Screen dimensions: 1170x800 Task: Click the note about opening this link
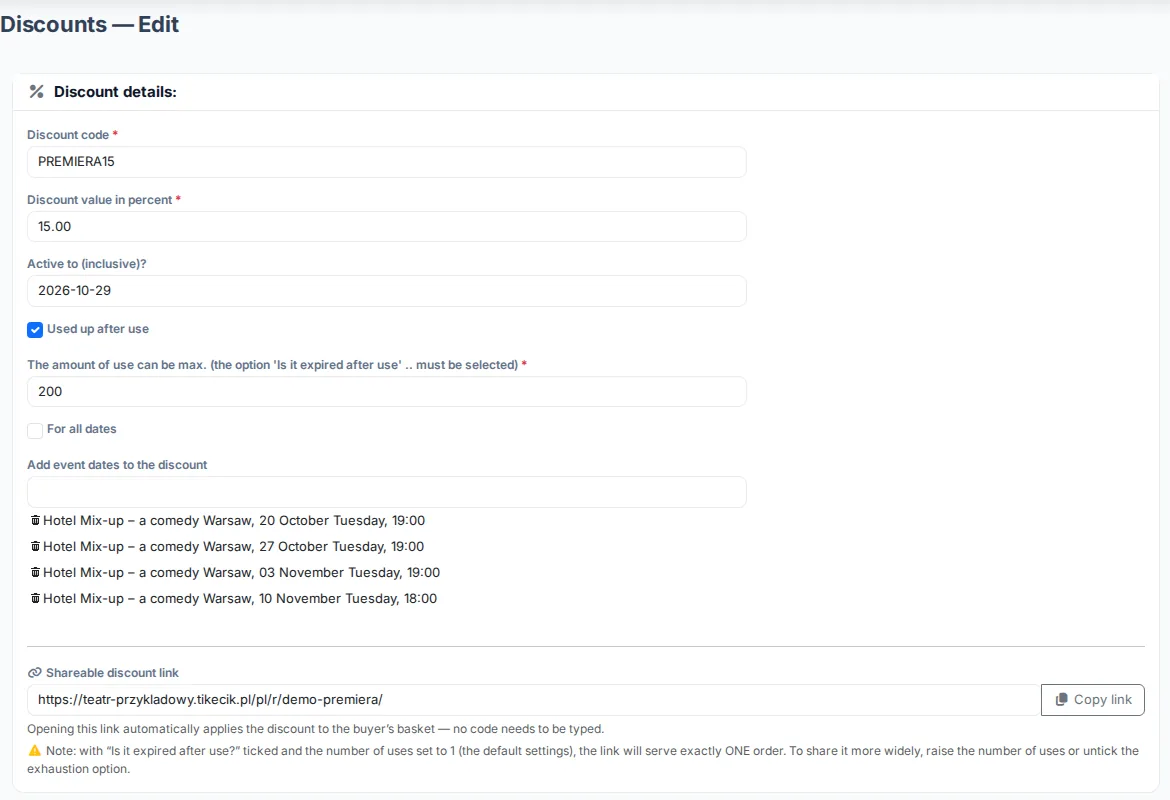pos(316,729)
